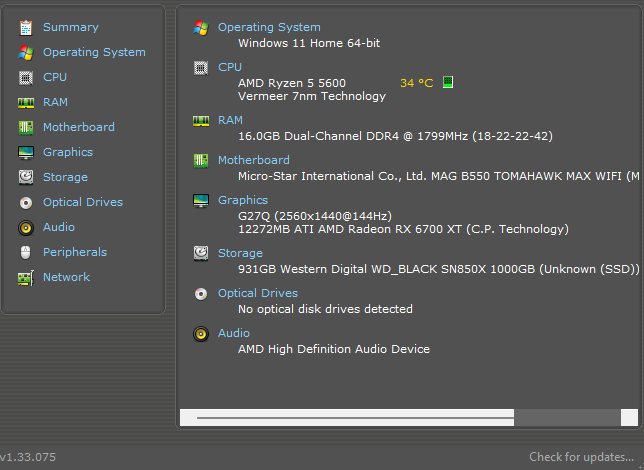Open the Audio heading in summary panel
644x470 pixels.
coord(234,333)
